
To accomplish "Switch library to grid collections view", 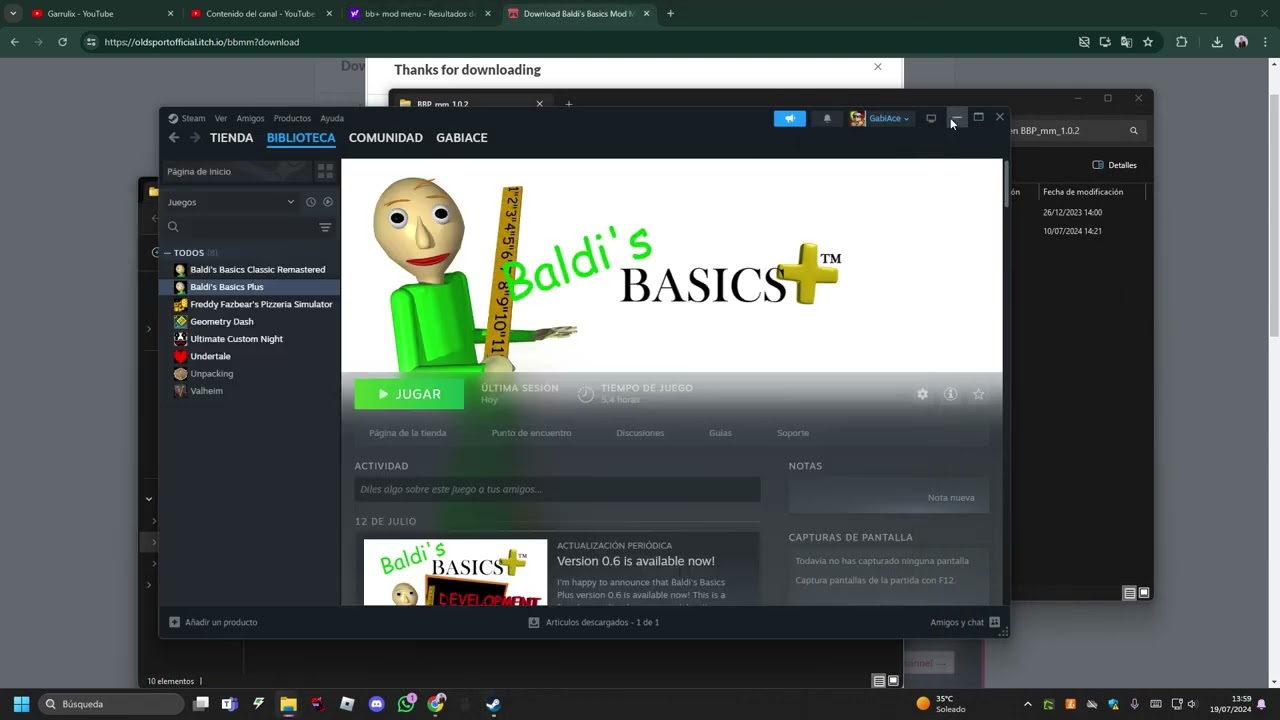I will coord(325,172).
